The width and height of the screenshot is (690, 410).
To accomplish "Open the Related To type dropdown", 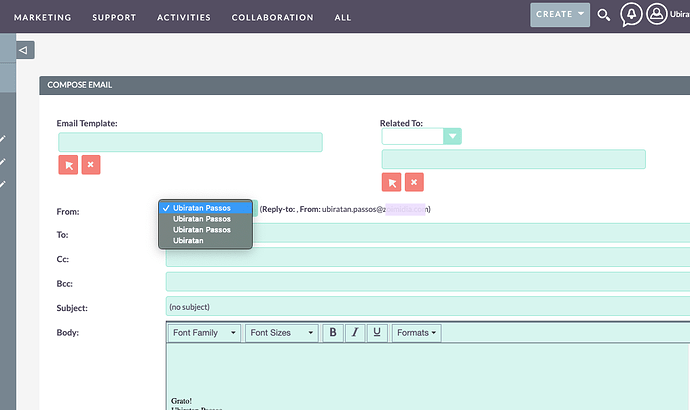I will tap(421, 136).
